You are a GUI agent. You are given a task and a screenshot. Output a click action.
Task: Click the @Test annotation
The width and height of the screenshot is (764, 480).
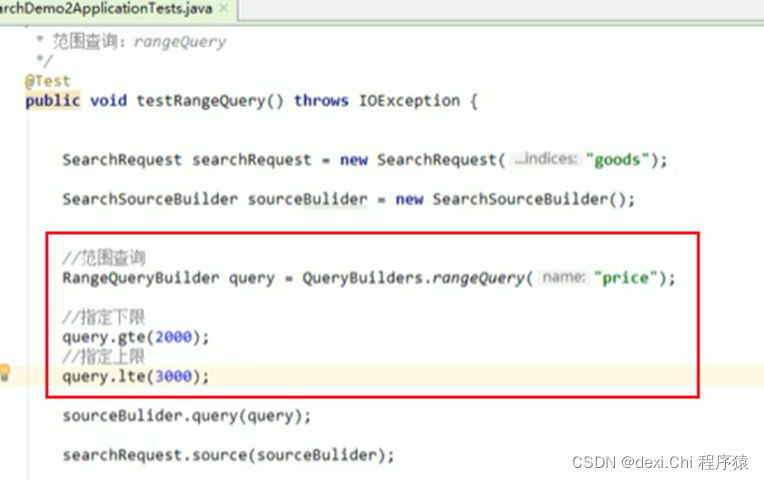pos(48,81)
